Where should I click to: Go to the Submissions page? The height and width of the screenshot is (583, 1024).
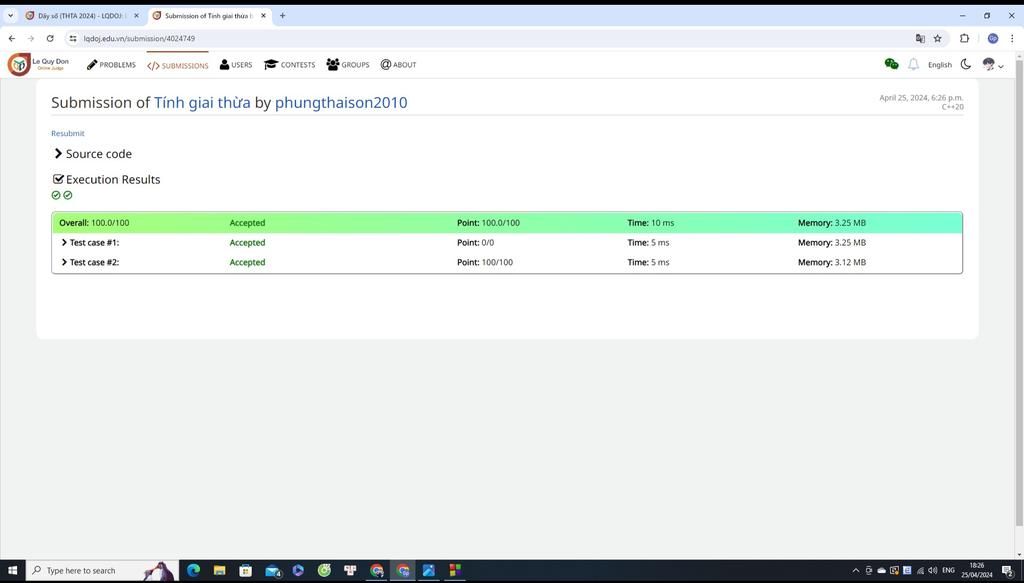click(178, 65)
